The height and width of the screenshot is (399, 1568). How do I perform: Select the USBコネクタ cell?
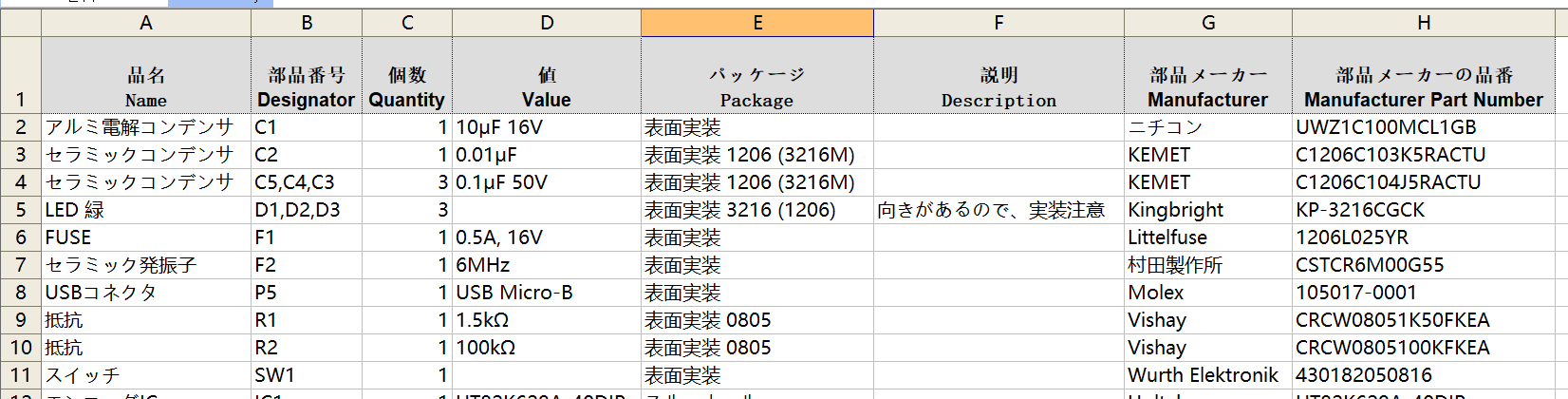coord(146,293)
